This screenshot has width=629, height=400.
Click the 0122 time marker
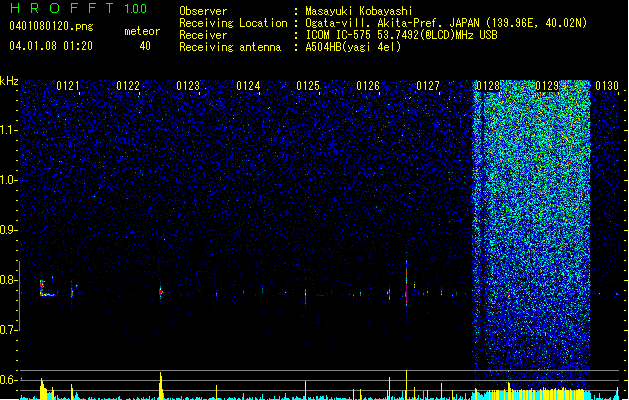pos(128,86)
